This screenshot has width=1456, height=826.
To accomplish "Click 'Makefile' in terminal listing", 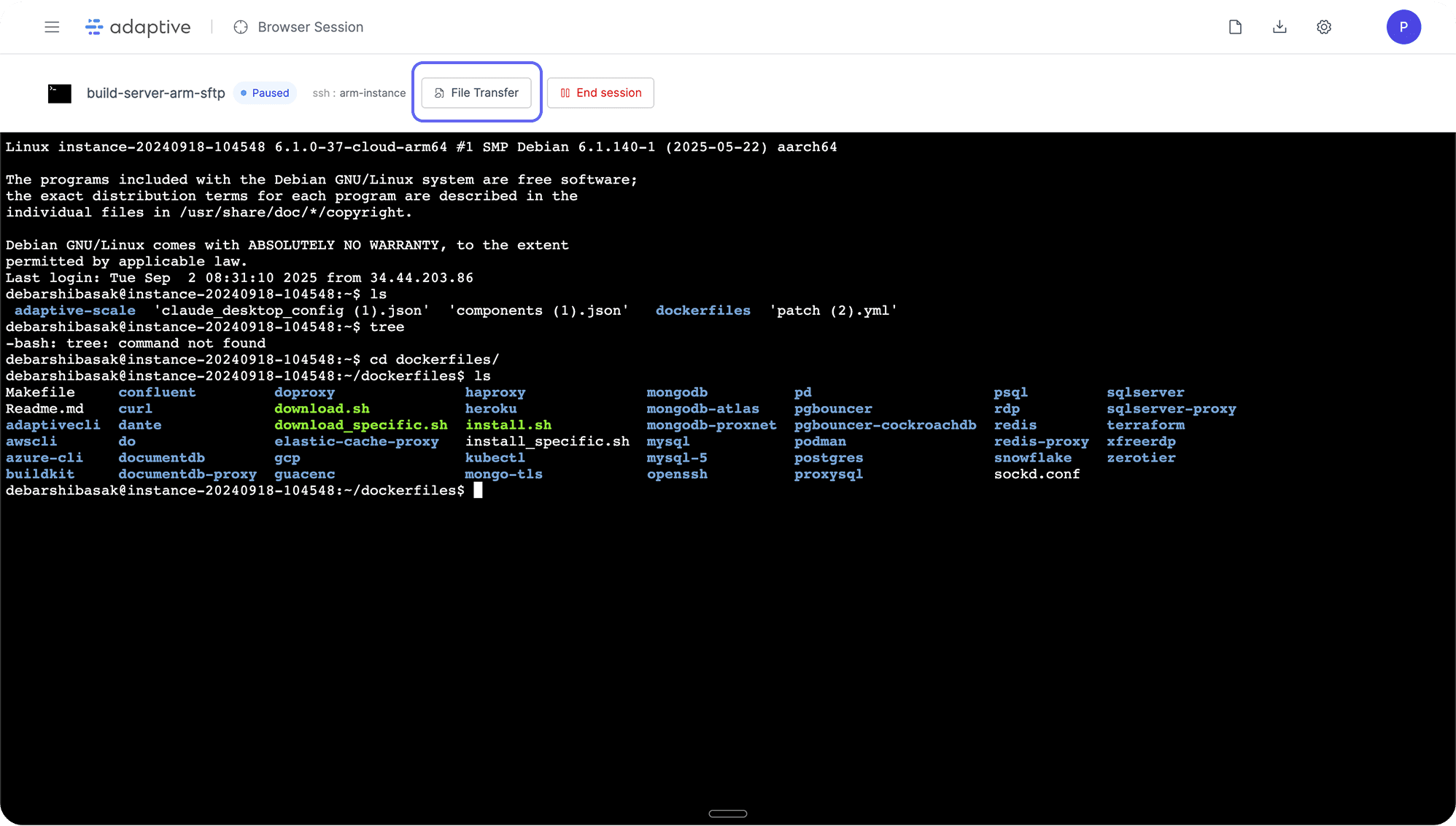I will click(x=40, y=392).
